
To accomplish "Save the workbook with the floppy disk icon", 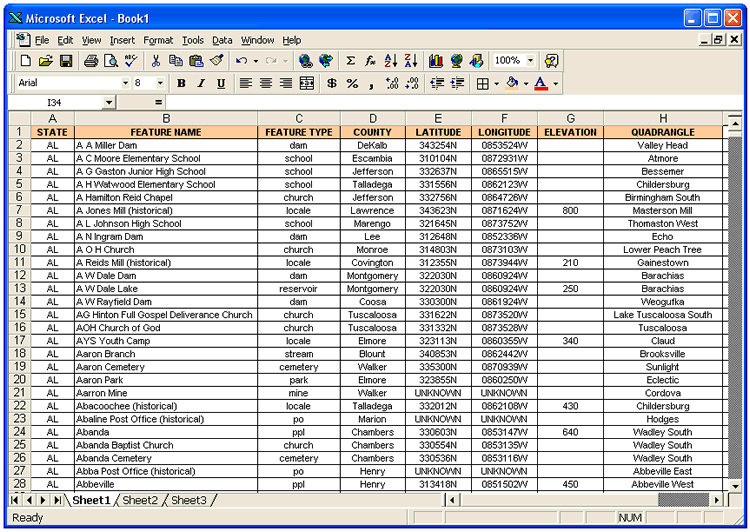I will (x=66, y=61).
